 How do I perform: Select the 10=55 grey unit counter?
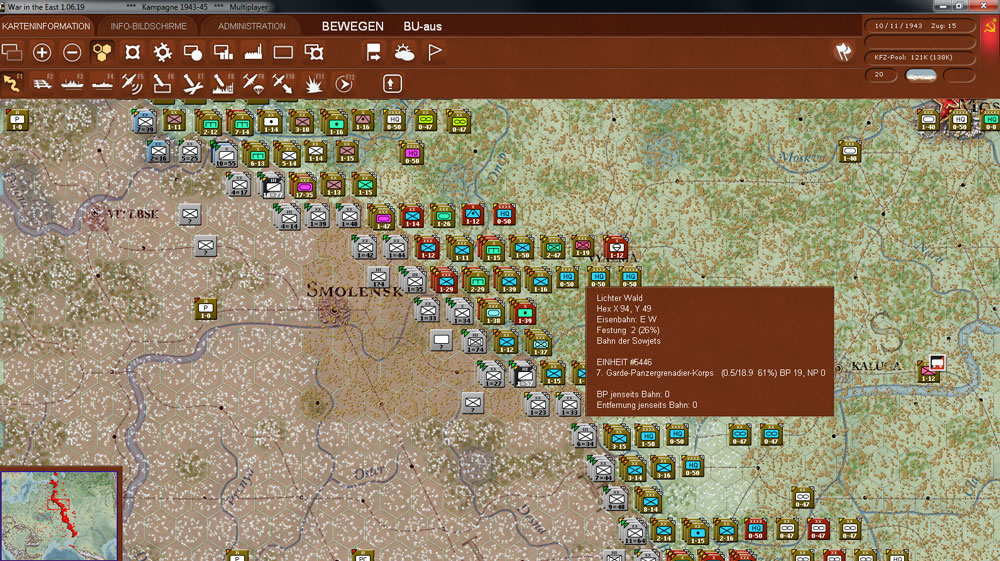coord(225,155)
